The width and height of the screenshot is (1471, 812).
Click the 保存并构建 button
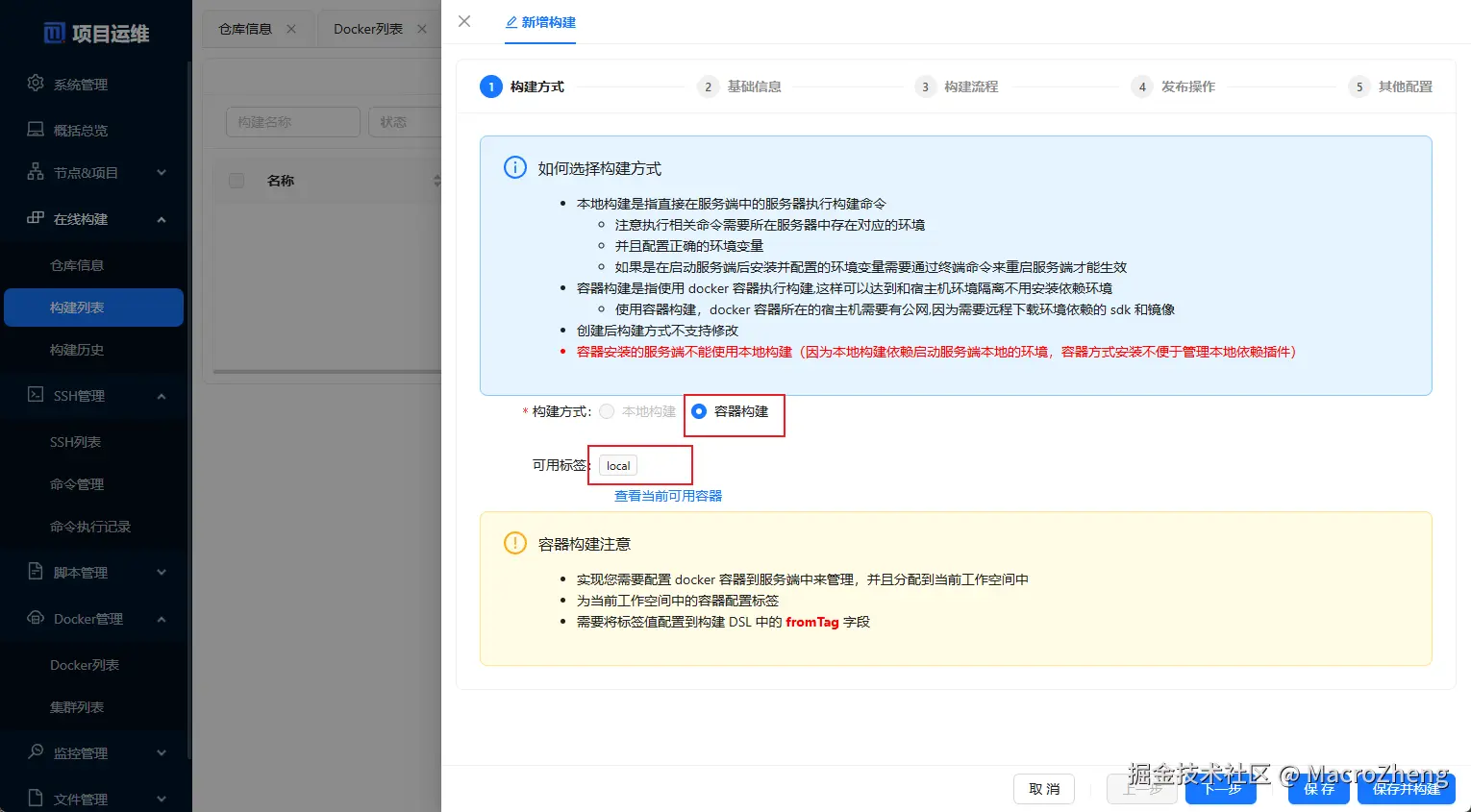tap(1407, 789)
